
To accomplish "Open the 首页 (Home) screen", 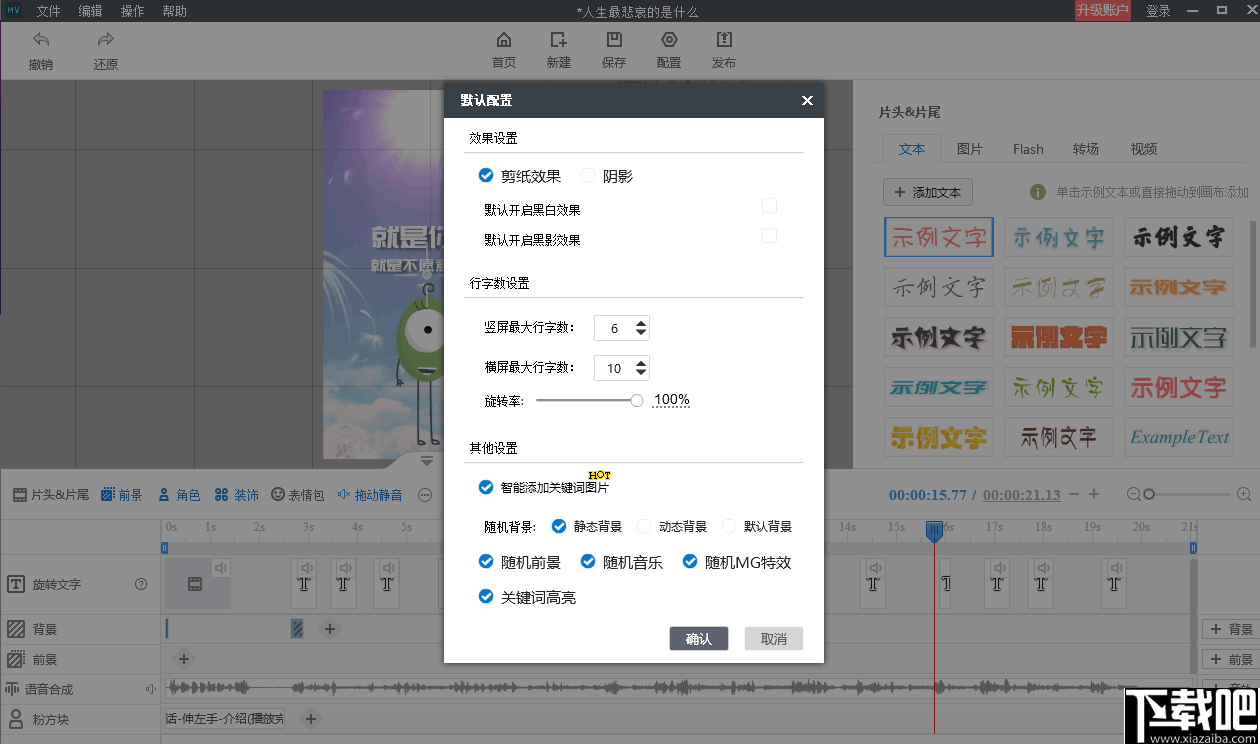I will pyautogui.click(x=503, y=48).
